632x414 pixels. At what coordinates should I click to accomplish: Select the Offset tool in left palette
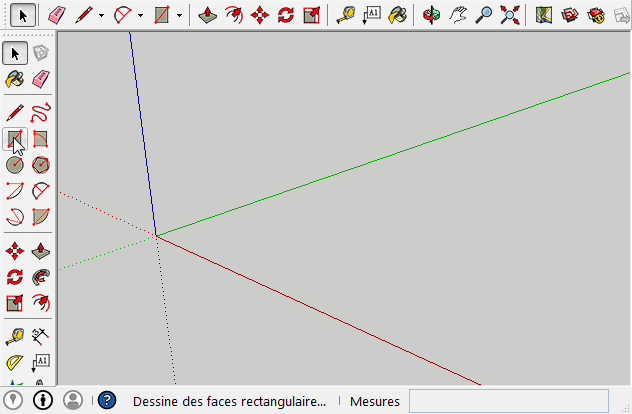tap(41, 303)
